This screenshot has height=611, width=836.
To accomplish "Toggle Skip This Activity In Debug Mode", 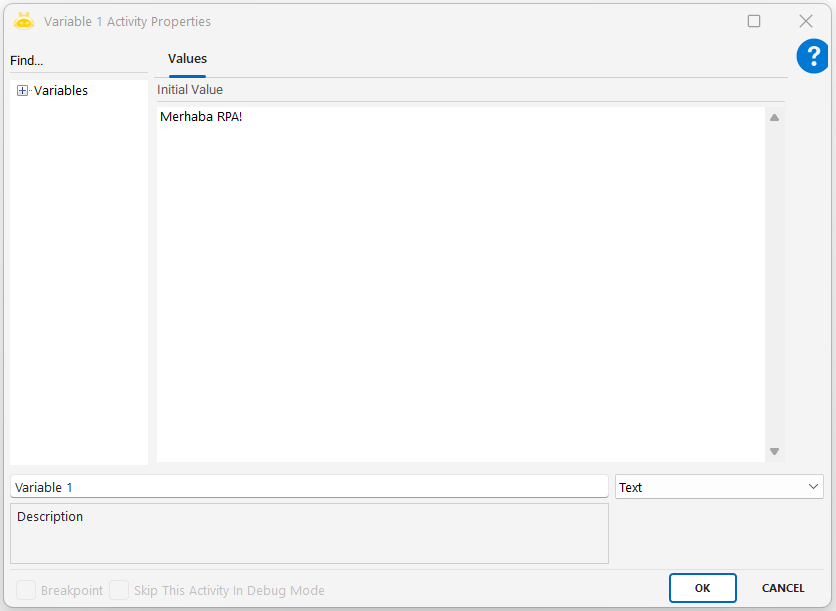I will pos(119,590).
